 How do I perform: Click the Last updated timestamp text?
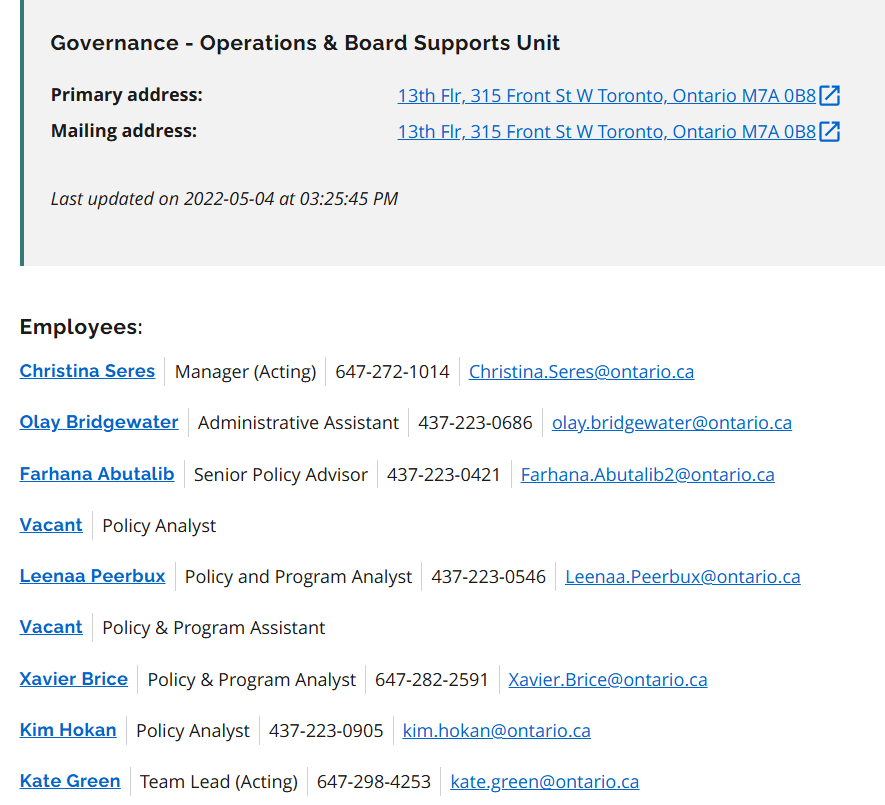(225, 199)
